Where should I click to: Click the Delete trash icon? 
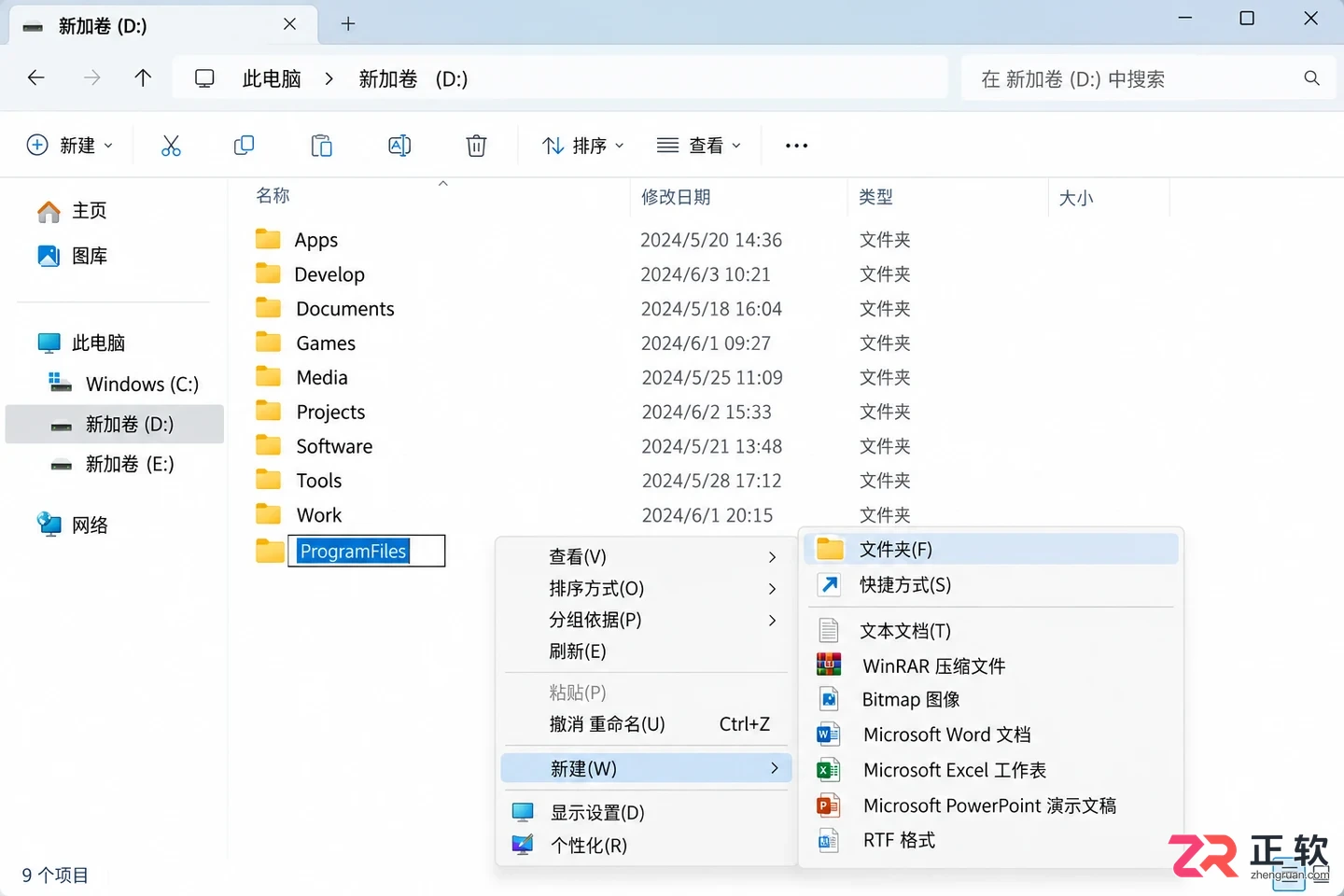point(476,146)
